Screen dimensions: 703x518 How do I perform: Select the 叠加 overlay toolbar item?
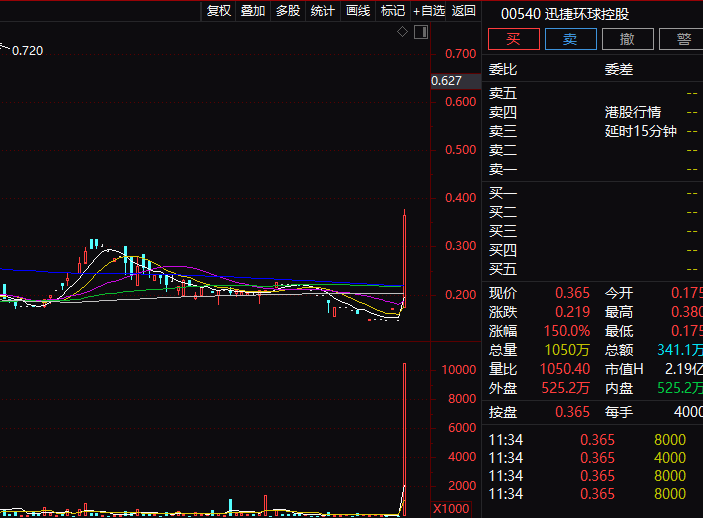click(253, 11)
